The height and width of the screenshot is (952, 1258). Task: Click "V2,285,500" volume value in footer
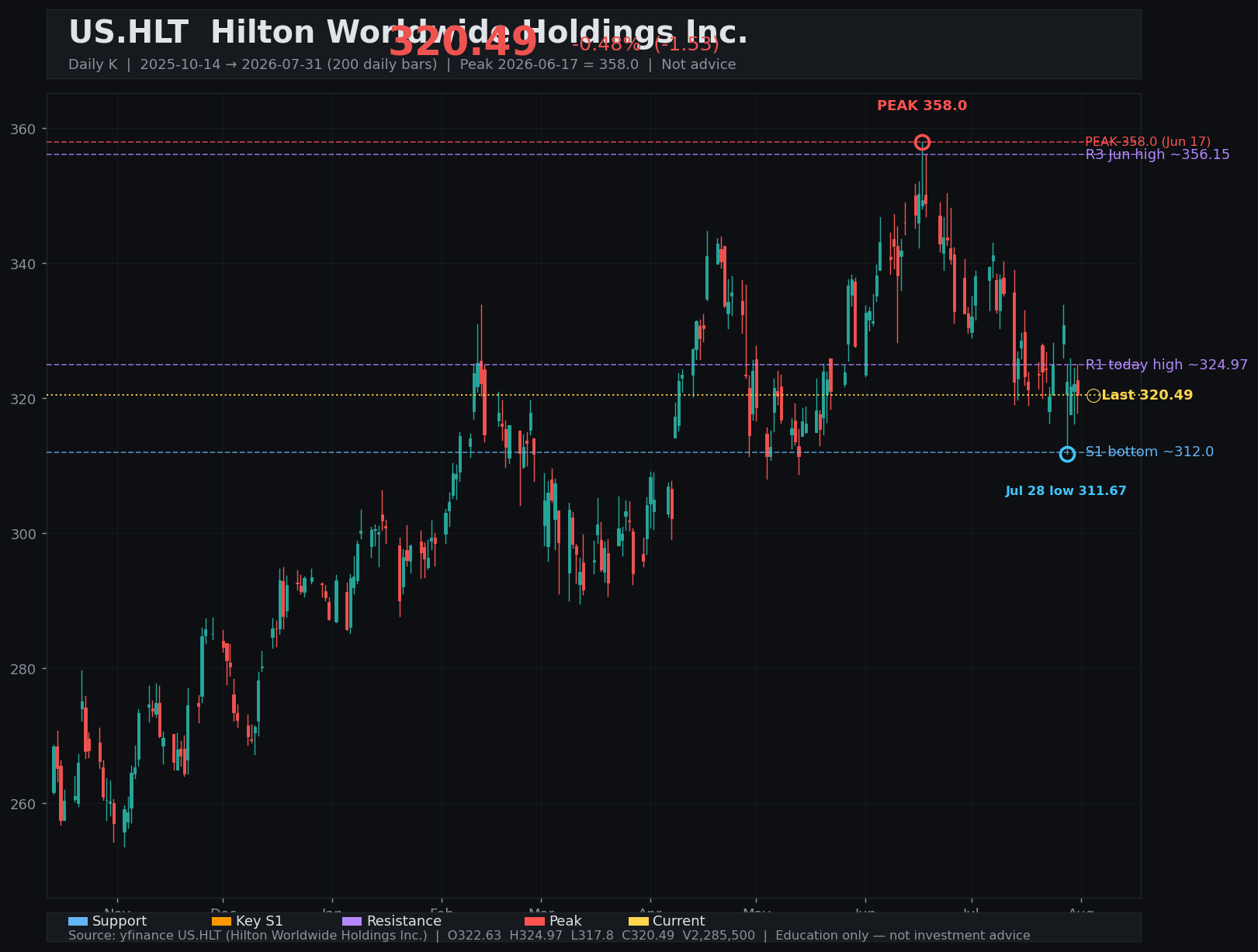(719, 936)
